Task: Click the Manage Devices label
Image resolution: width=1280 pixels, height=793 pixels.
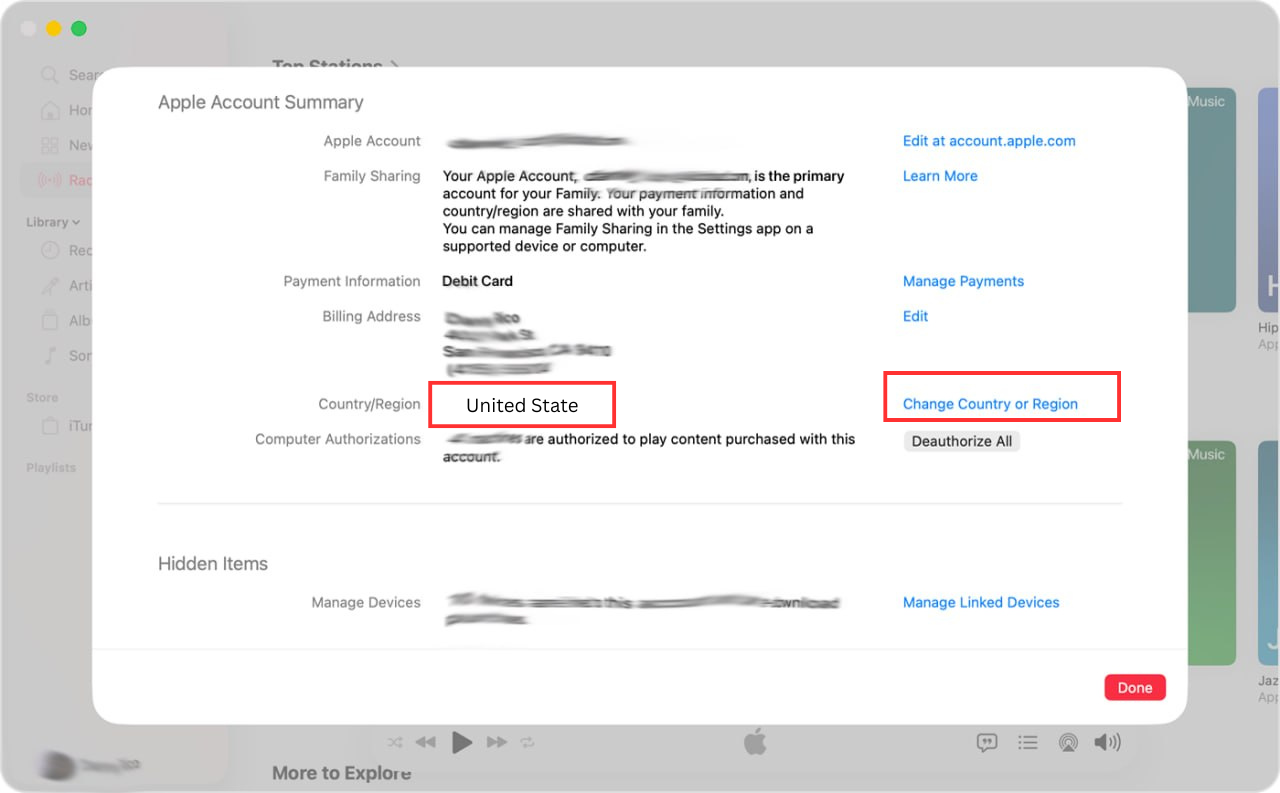Action: [366, 602]
